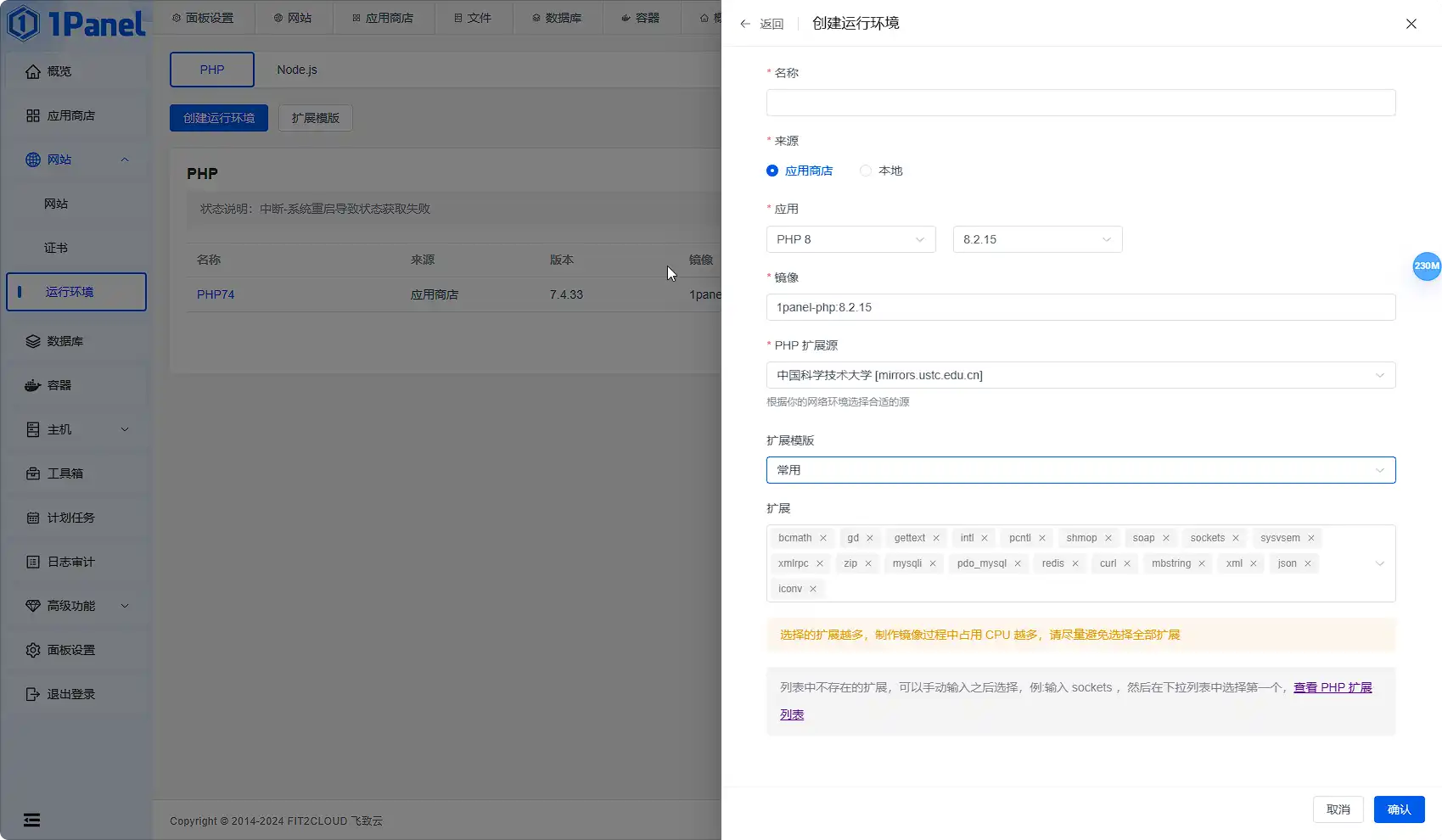The width and height of the screenshot is (1442, 840).
Task: Remove the sockets extension tag
Action: pos(1236,538)
